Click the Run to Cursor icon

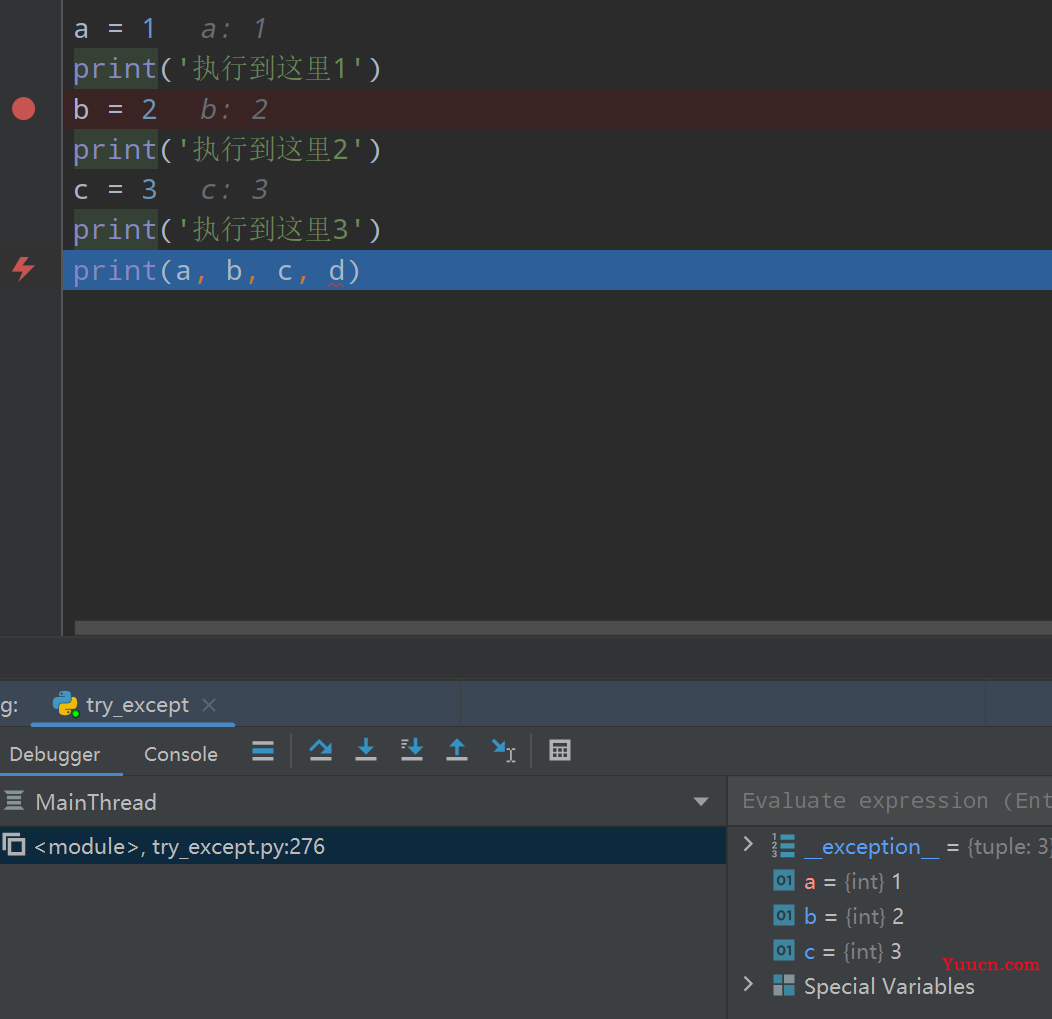click(x=503, y=750)
